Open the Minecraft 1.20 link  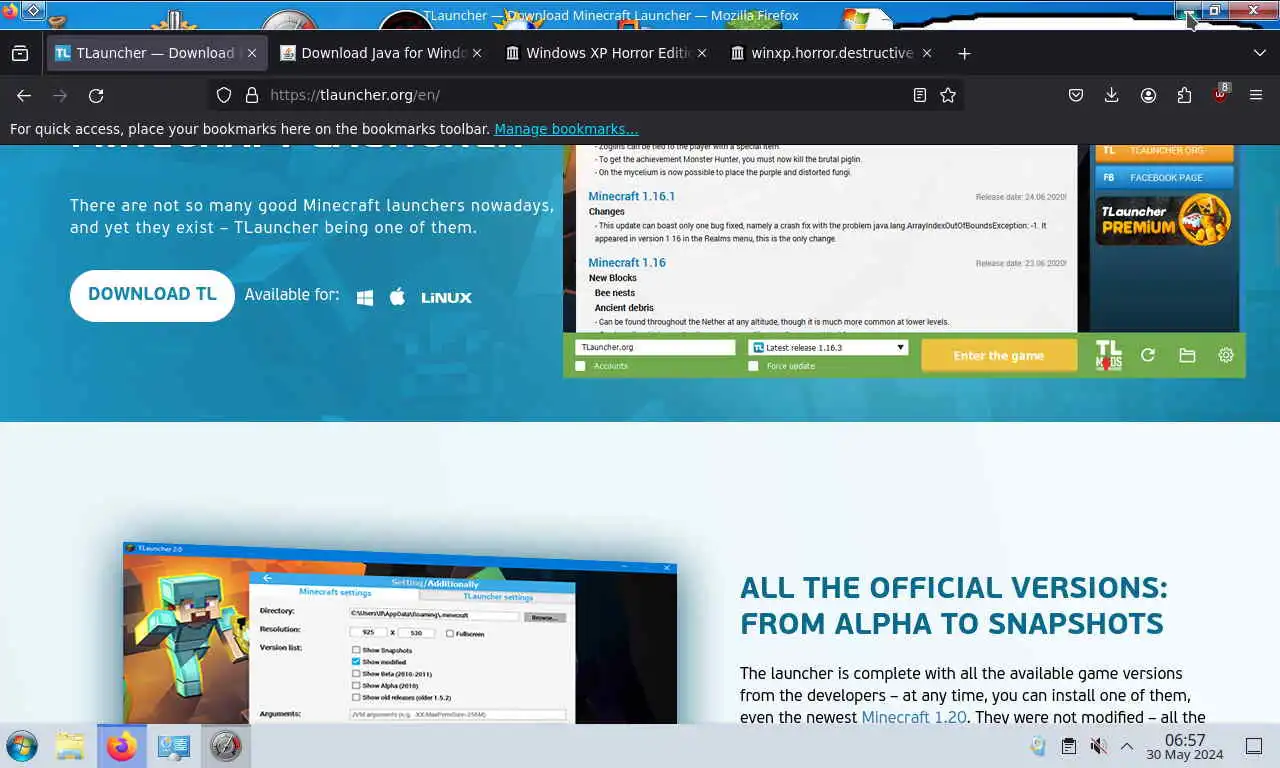pos(914,717)
